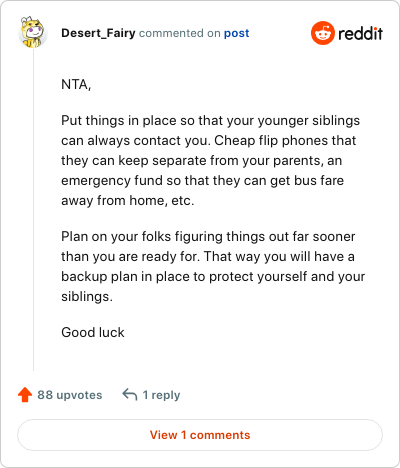Upvote using the orange arrow icon
400x468 pixels.
(x=25, y=395)
